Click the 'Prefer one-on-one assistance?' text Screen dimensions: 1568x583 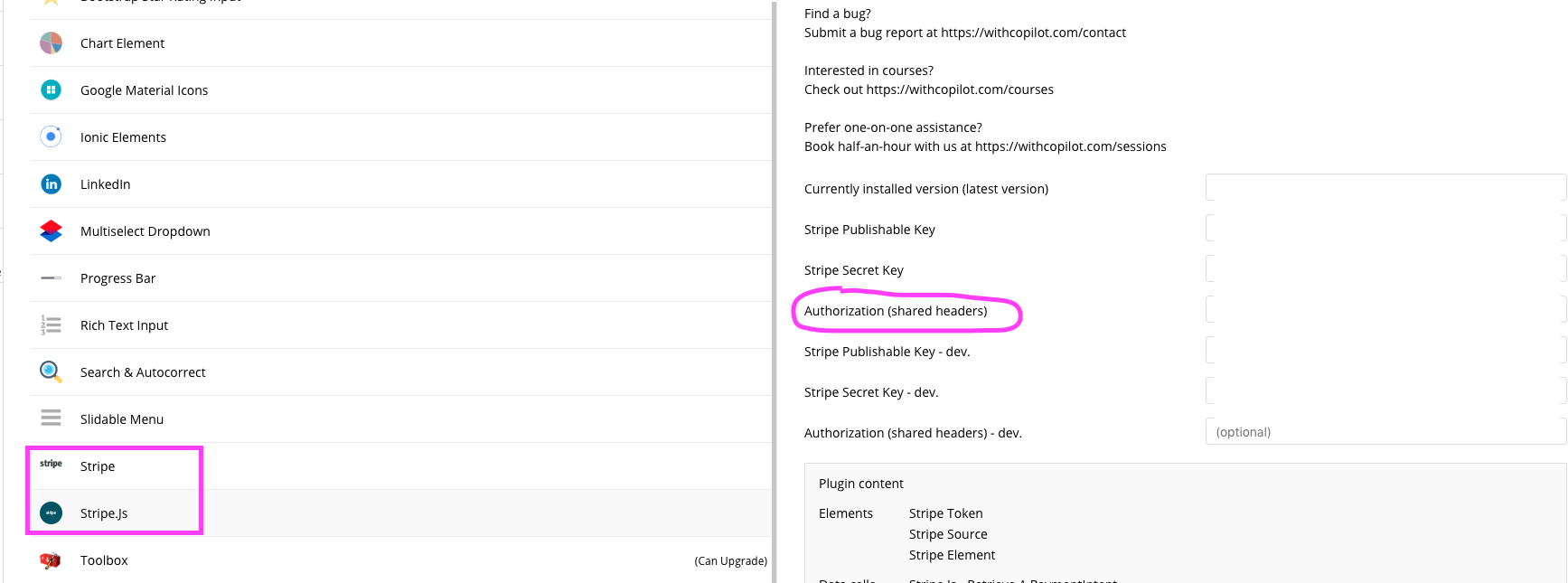click(x=893, y=127)
